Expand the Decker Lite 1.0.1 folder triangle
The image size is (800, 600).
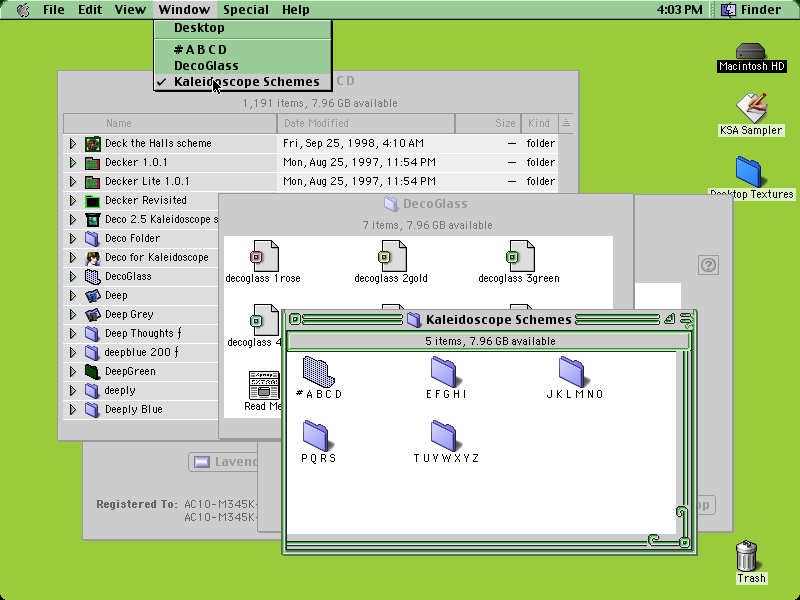tap(73, 182)
